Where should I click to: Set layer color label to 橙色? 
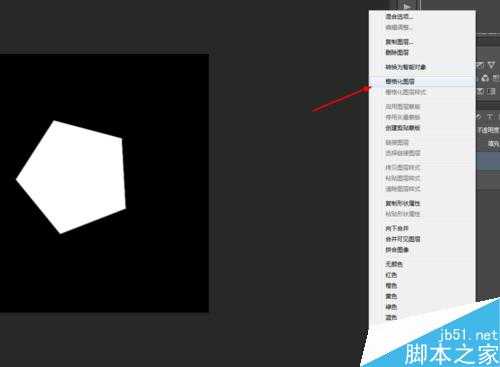point(391,286)
